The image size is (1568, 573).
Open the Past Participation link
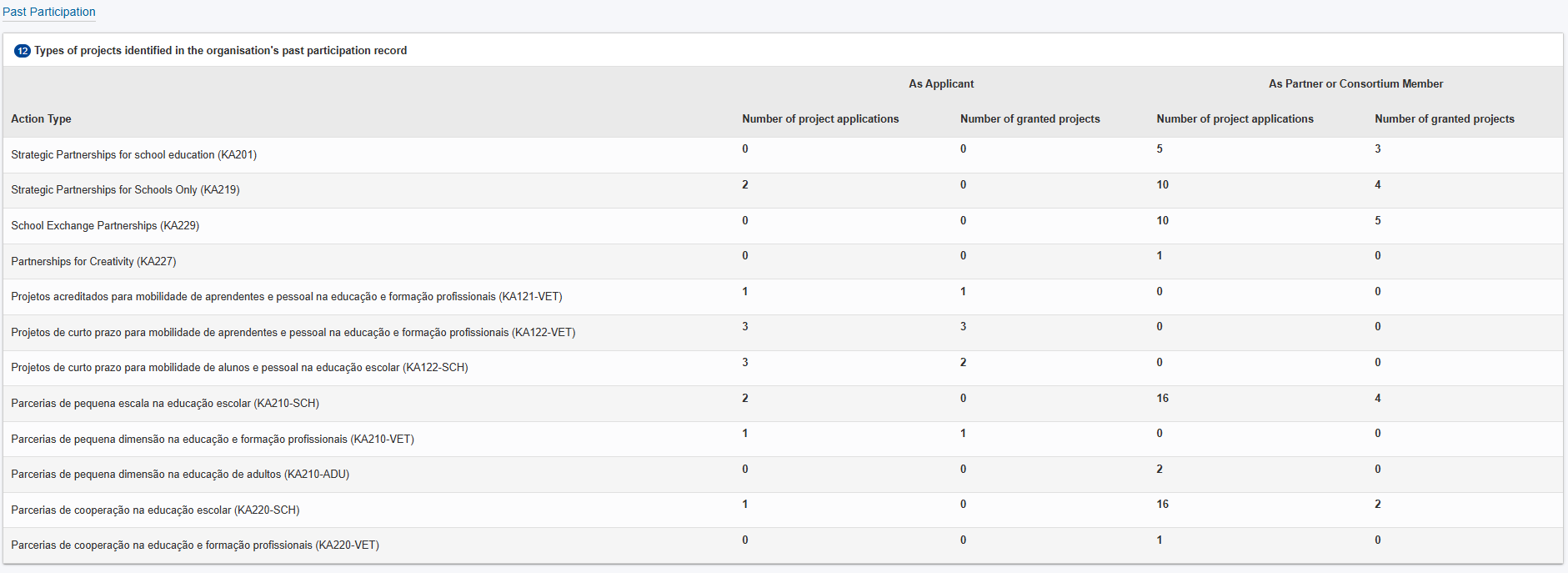pyautogui.click(x=49, y=12)
